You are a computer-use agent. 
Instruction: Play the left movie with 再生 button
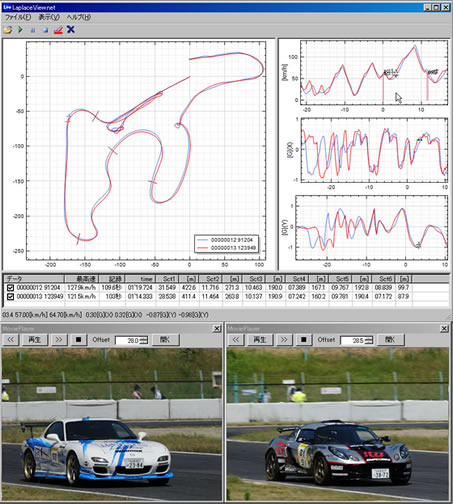pos(35,340)
